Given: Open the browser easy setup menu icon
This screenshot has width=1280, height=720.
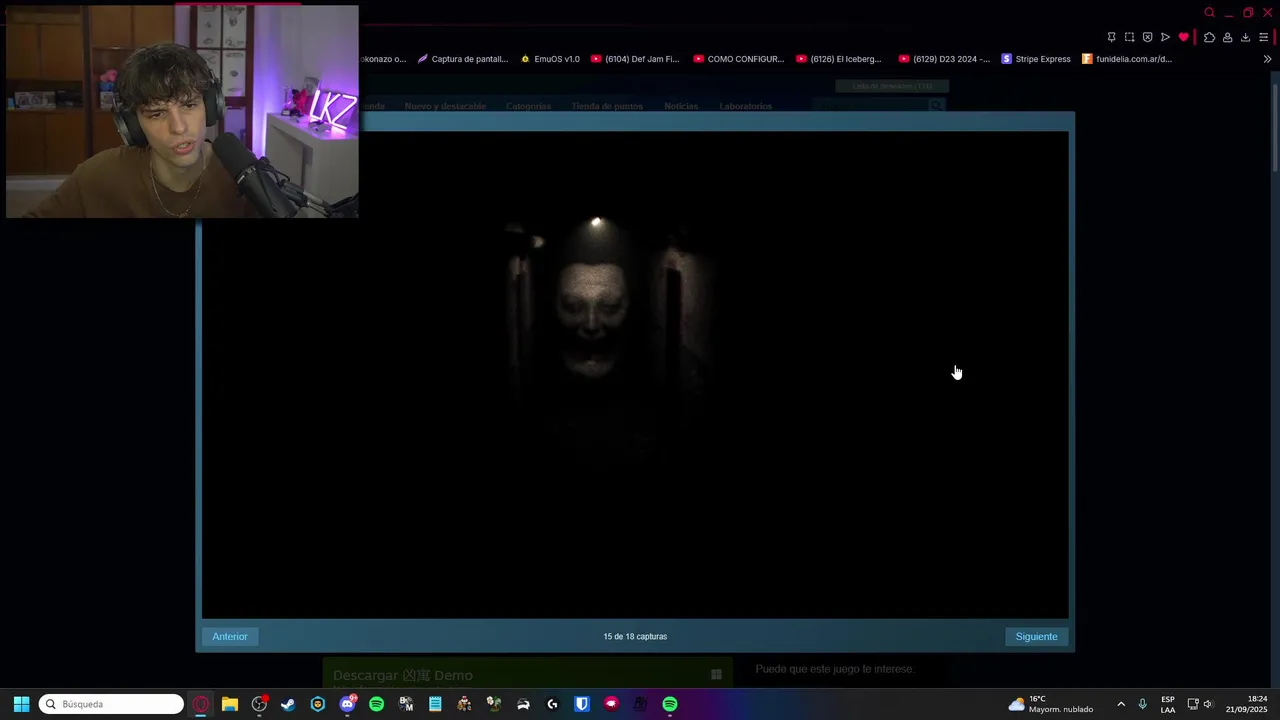Looking at the screenshot, I should tap(1263, 37).
